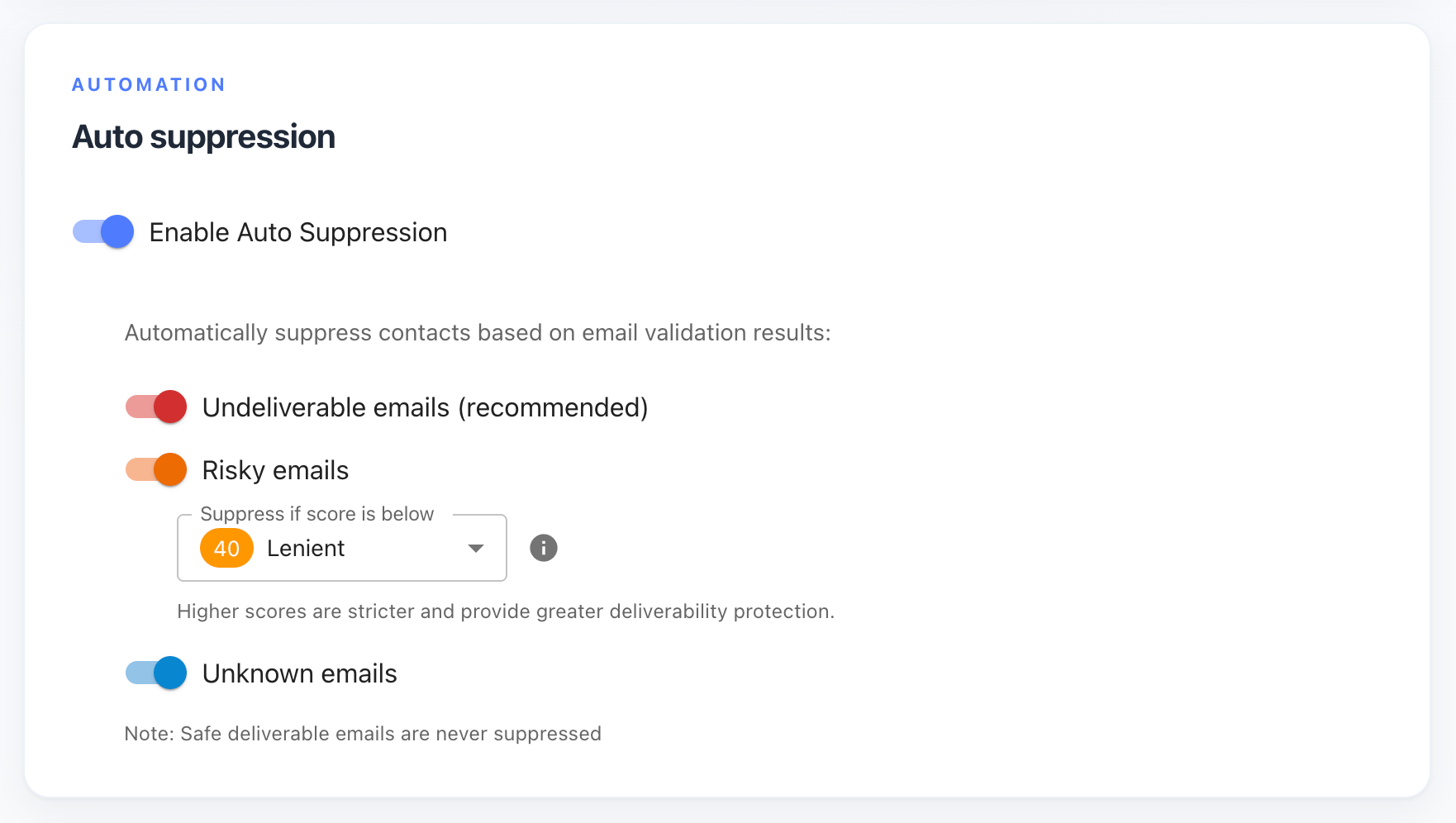1456x823 pixels.
Task: Click the note about safe deliverable emails
Action: [363, 734]
